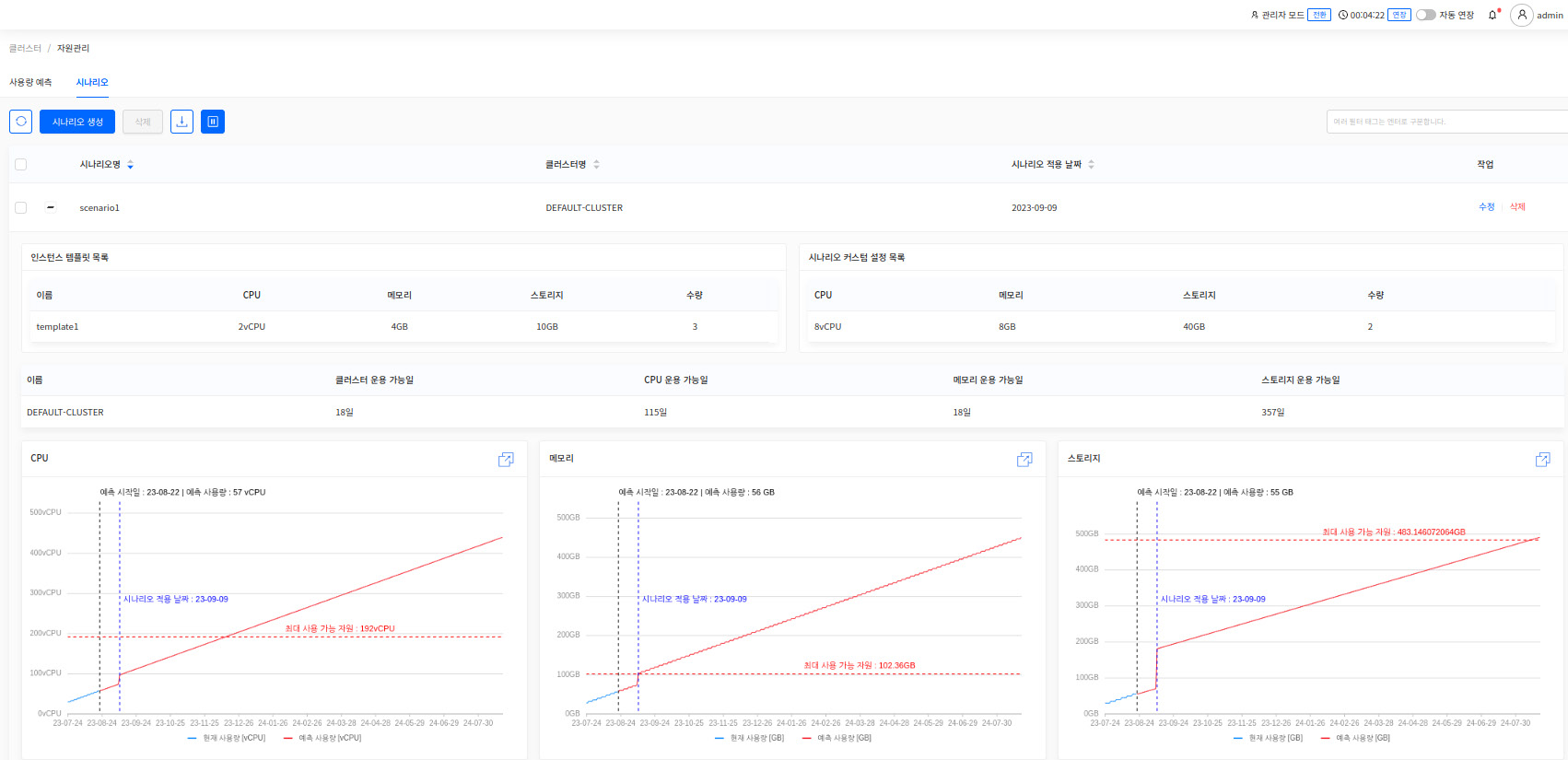This screenshot has width=1568, height=760.
Task: Collapse the scenario1 row details
Action: pos(51,207)
